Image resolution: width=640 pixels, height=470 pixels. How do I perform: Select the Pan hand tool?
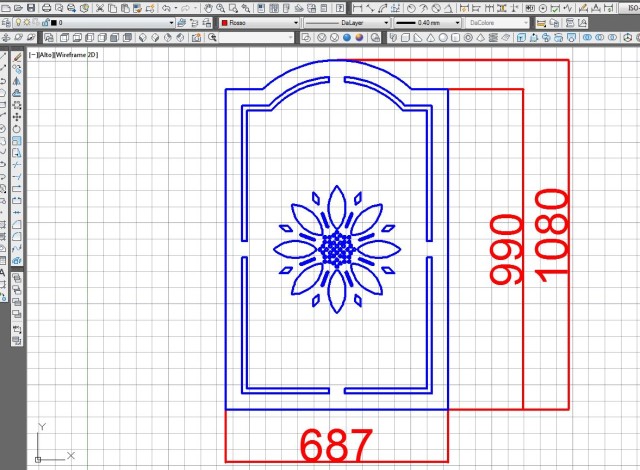coord(208,7)
